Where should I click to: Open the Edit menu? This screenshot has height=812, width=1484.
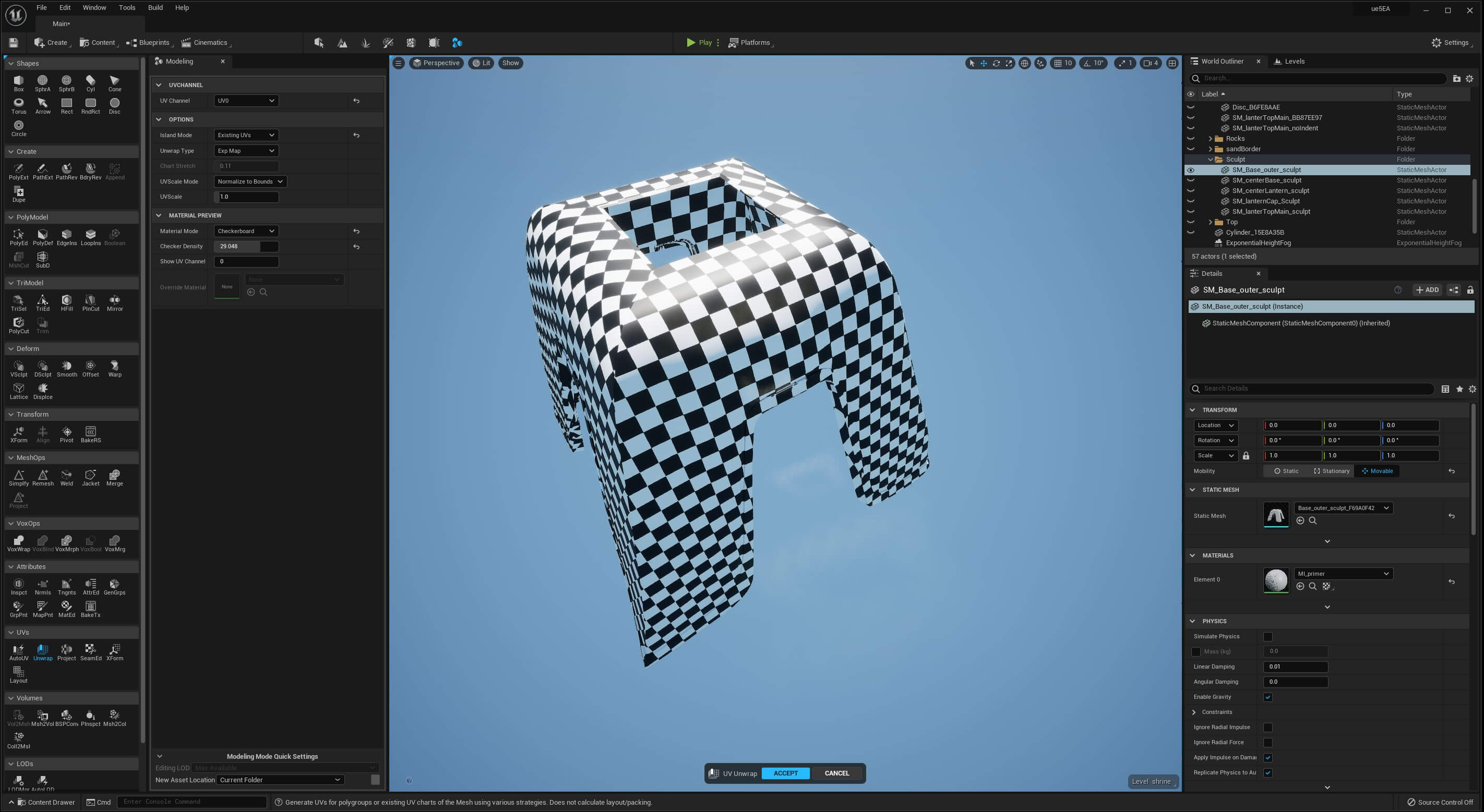tap(64, 7)
